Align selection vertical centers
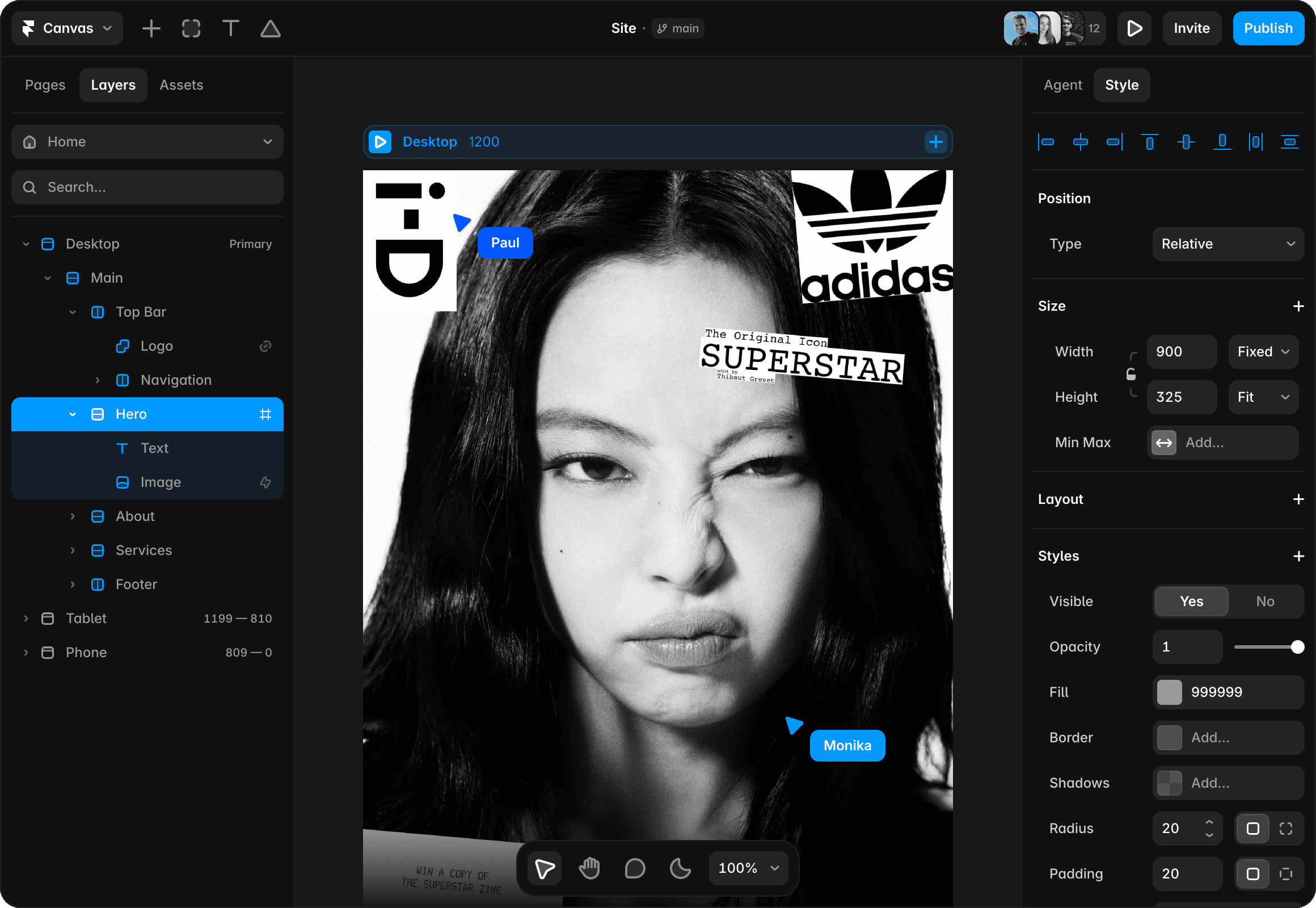This screenshot has height=908, width=1316. click(1186, 142)
